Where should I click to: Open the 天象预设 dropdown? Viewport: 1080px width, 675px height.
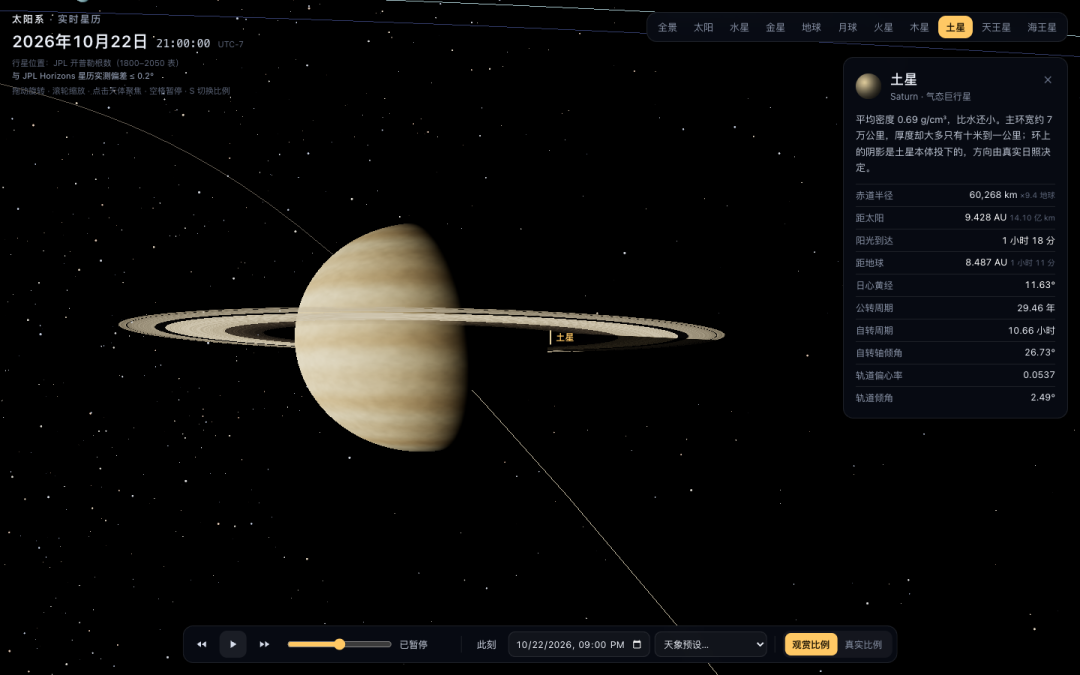711,645
